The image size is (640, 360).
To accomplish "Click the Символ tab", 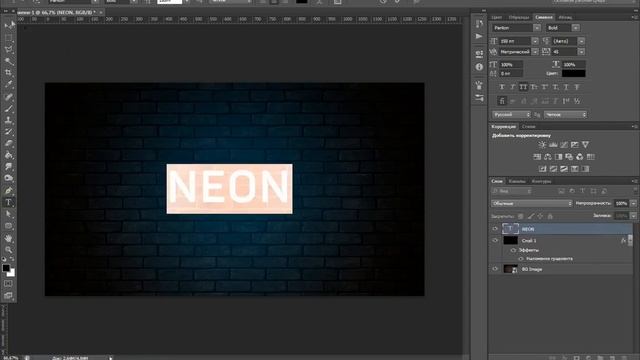I will click(544, 18).
